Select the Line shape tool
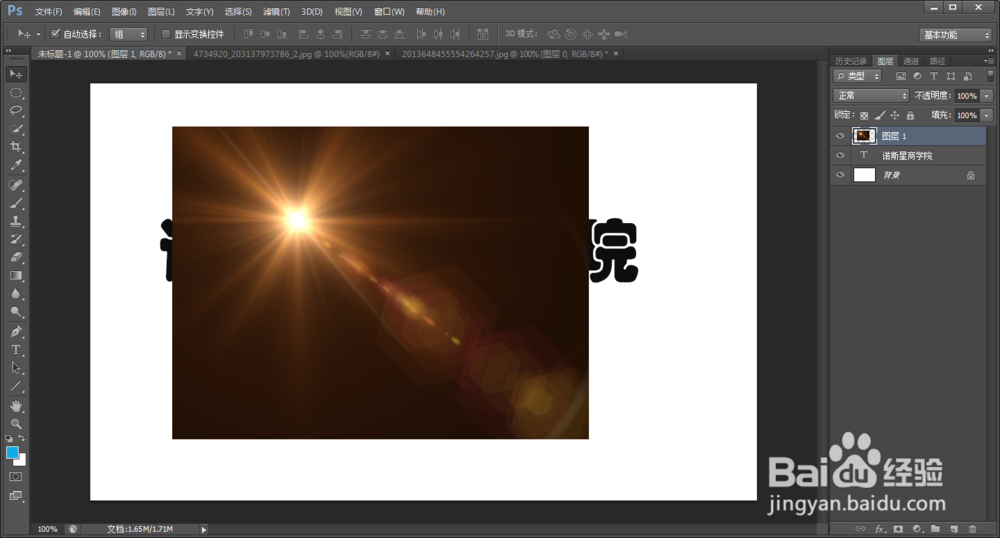The width and height of the screenshot is (1000, 538). (16, 386)
